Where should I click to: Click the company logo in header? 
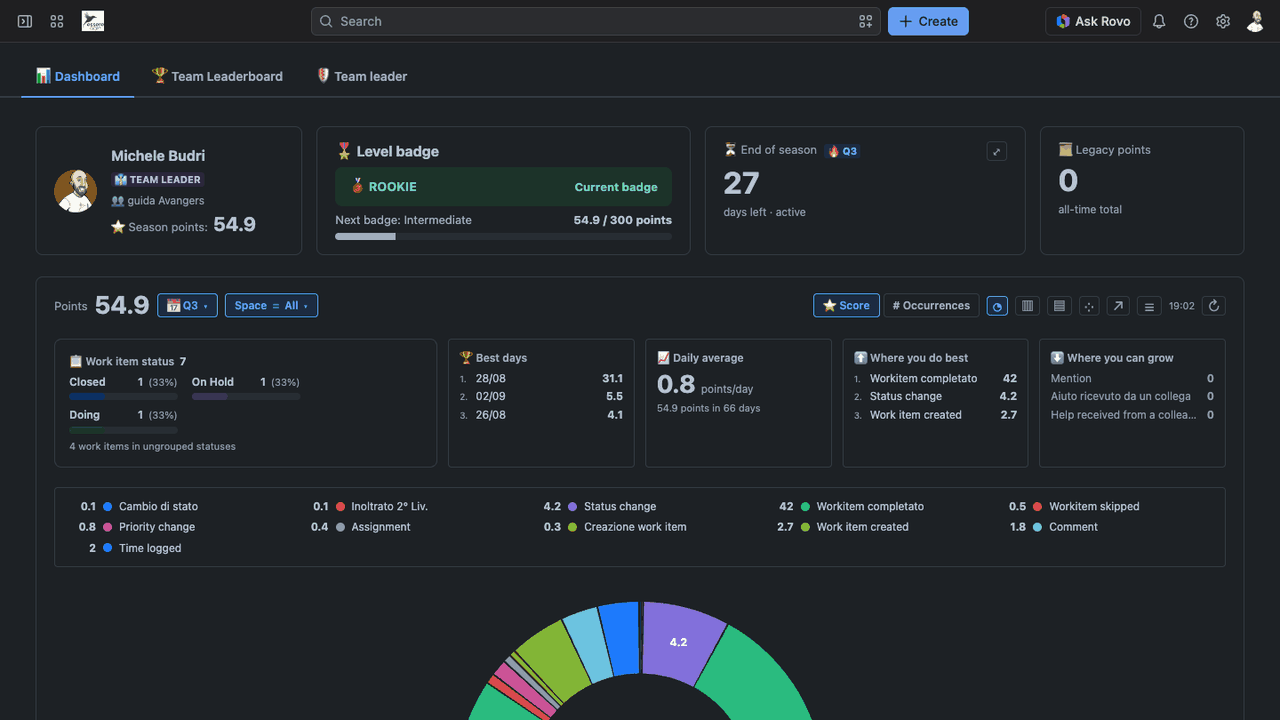pos(93,21)
